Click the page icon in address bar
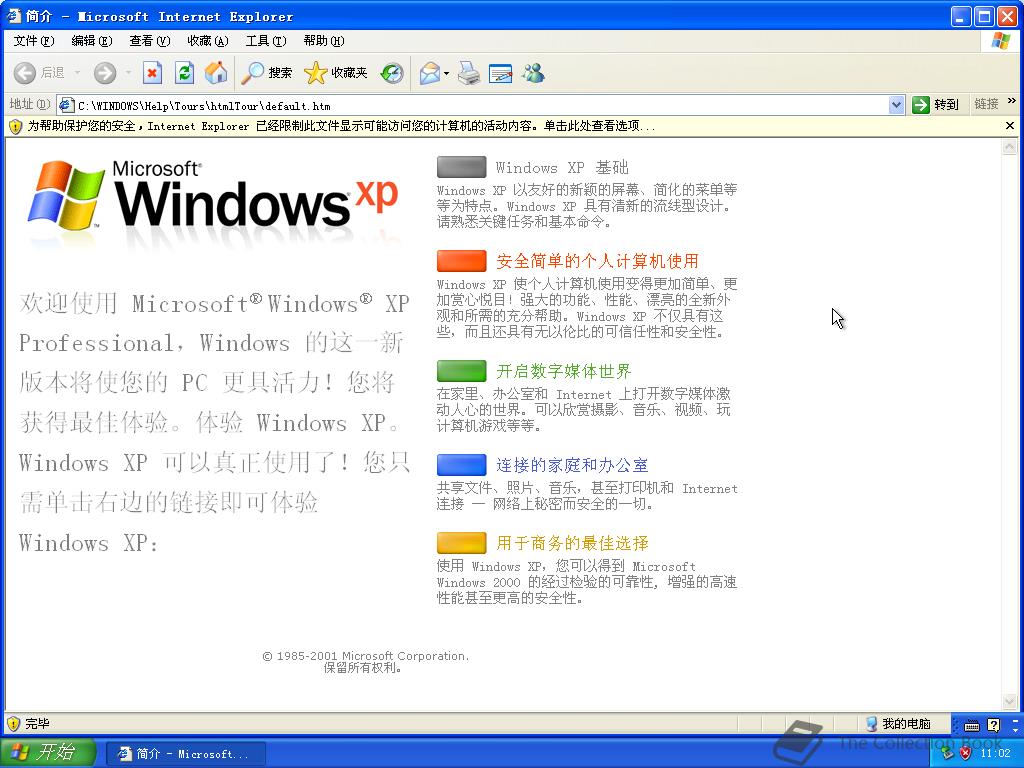1024x768 pixels. click(66, 104)
